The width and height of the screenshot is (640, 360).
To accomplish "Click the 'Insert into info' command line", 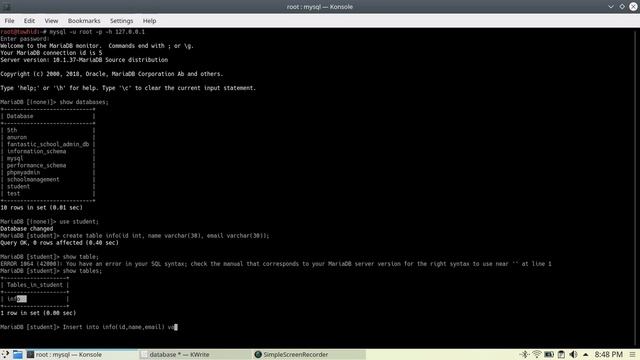I will 89,327.
